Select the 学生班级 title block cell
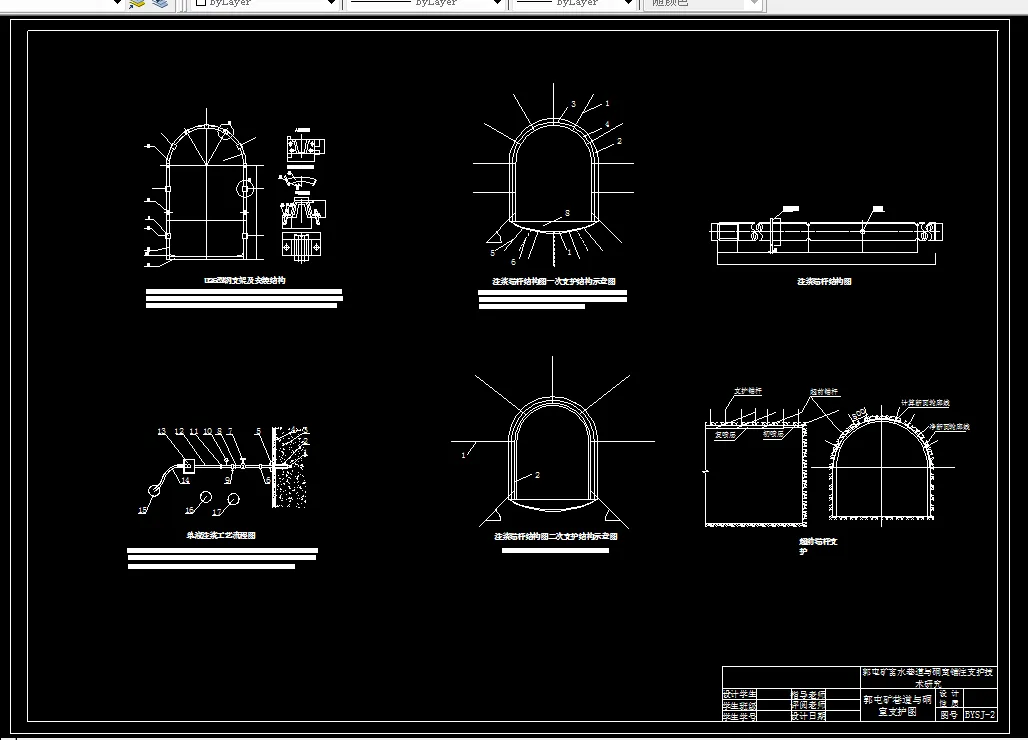This screenshot has width=1028, height=740. pos(740,705)
